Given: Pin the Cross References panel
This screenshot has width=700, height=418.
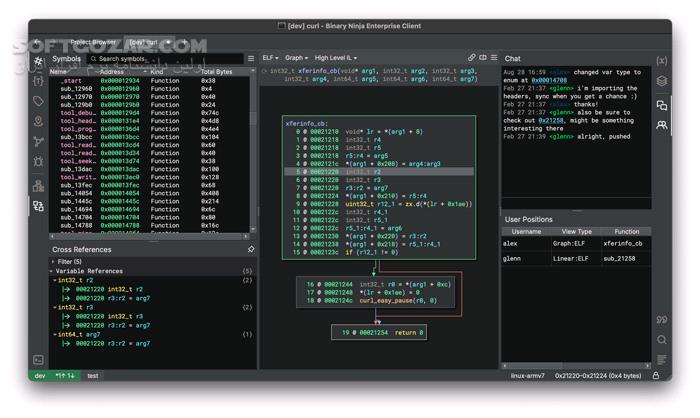Looking at the screenshot, I should (x=251, y=249).
